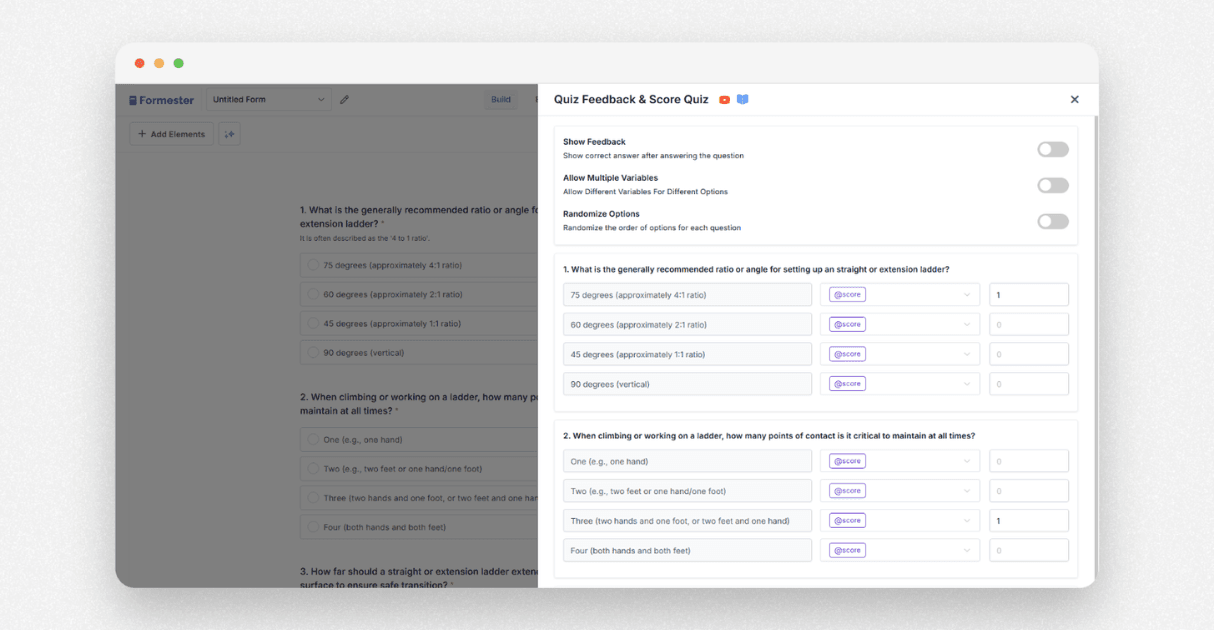Image resolution: width=1214 pixels, height=630 pixels.
Task: Expand the variable dropdown for the 60 degrees option
Action: coord(966,323)
